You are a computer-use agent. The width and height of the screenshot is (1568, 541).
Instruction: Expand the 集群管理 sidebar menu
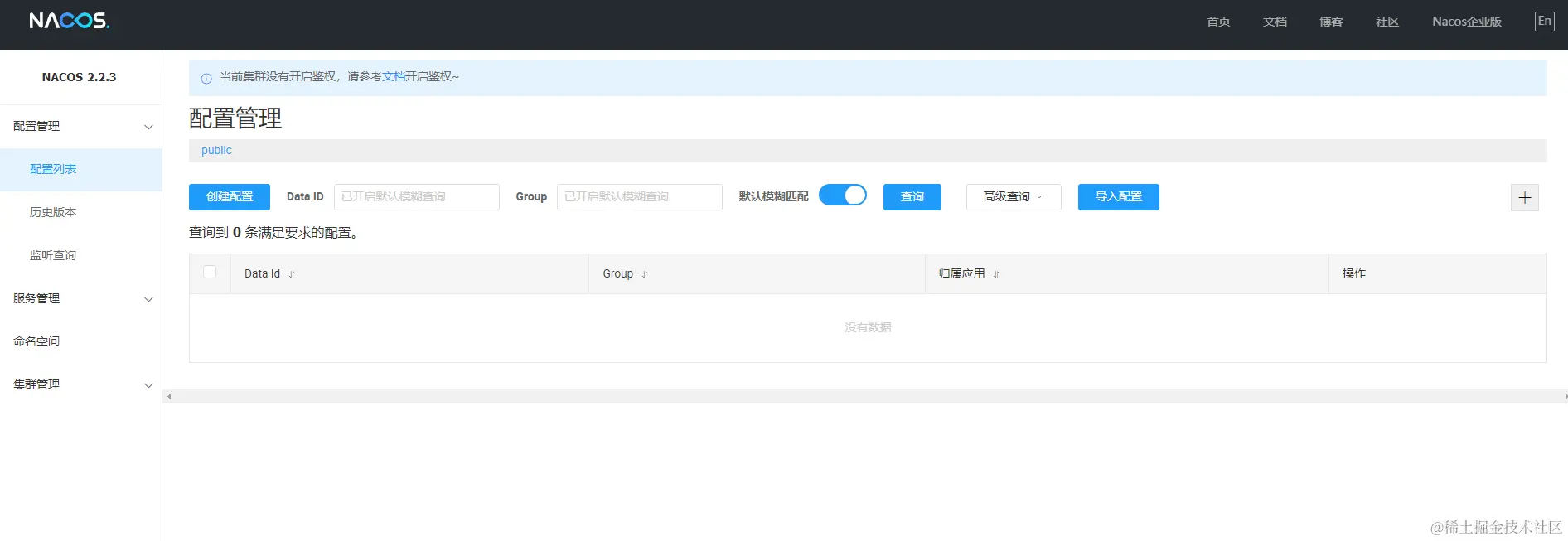[x=80, y=384]
